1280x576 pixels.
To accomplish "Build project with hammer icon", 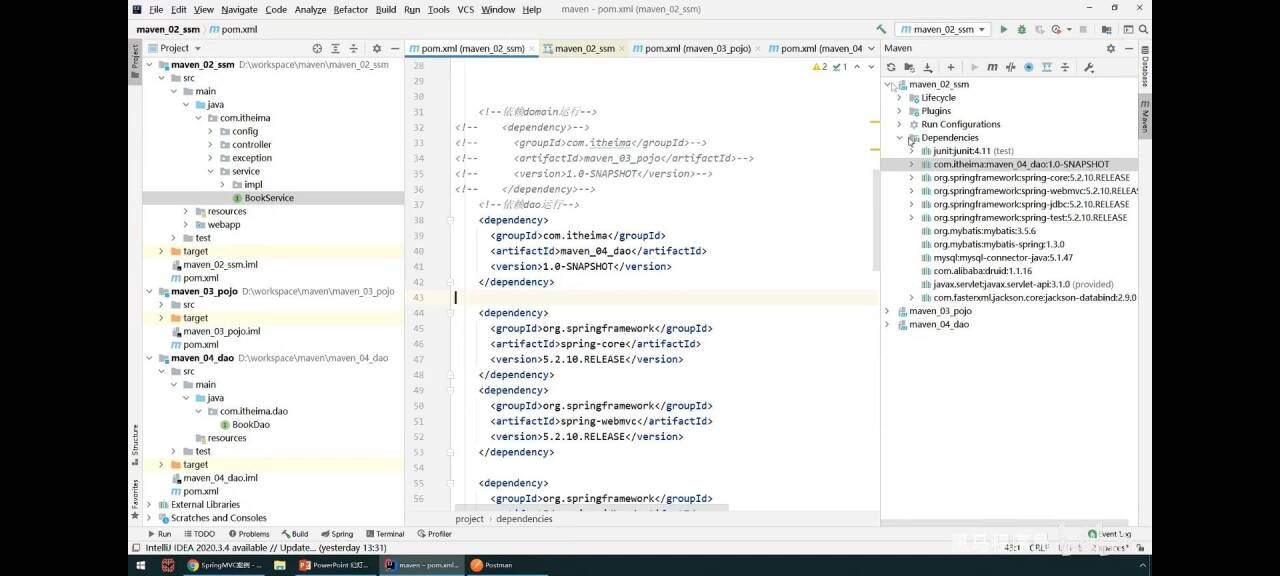I will pos(881,29).
